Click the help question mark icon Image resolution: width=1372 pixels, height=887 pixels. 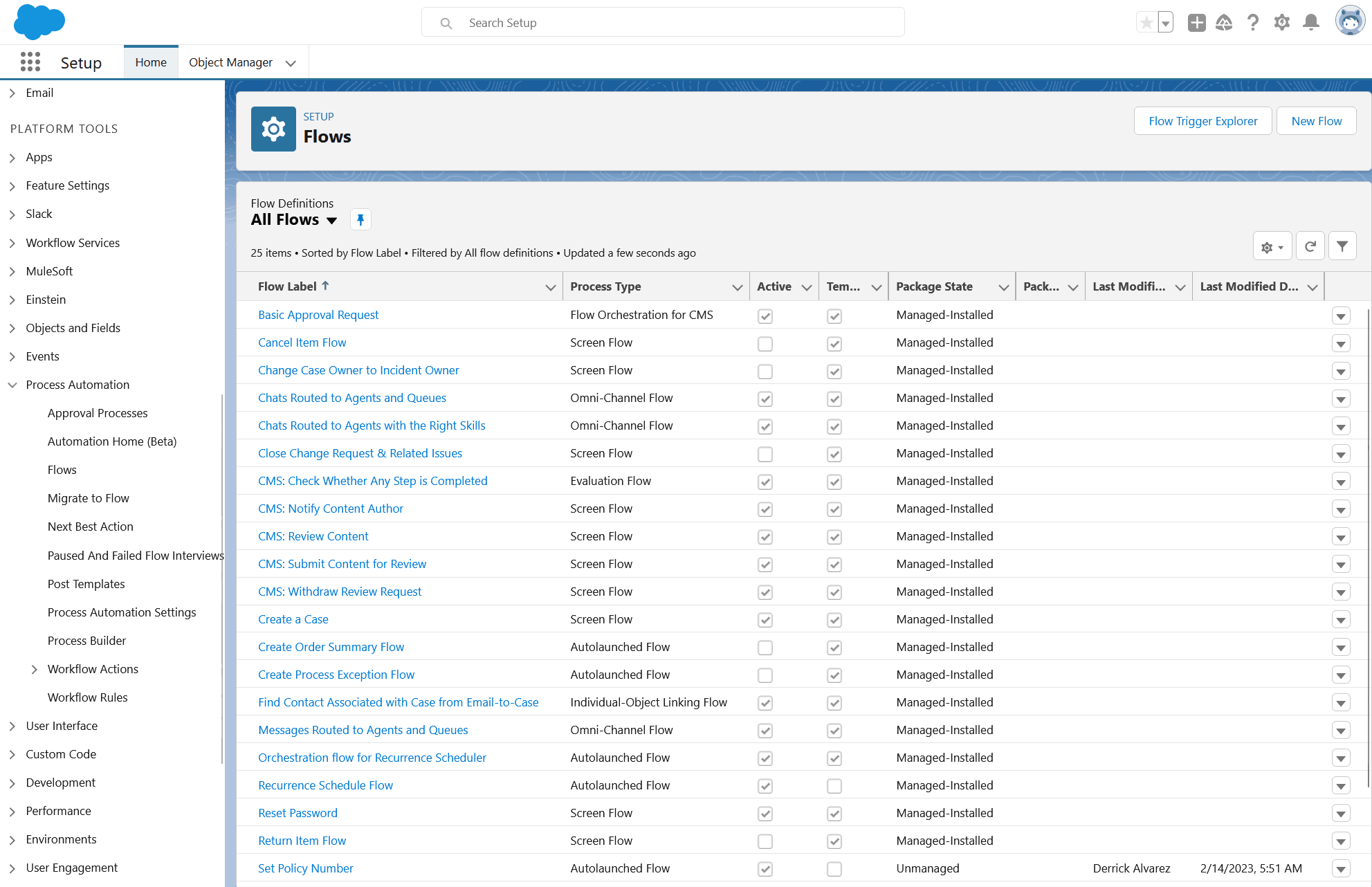click(x=1252, y=23)
